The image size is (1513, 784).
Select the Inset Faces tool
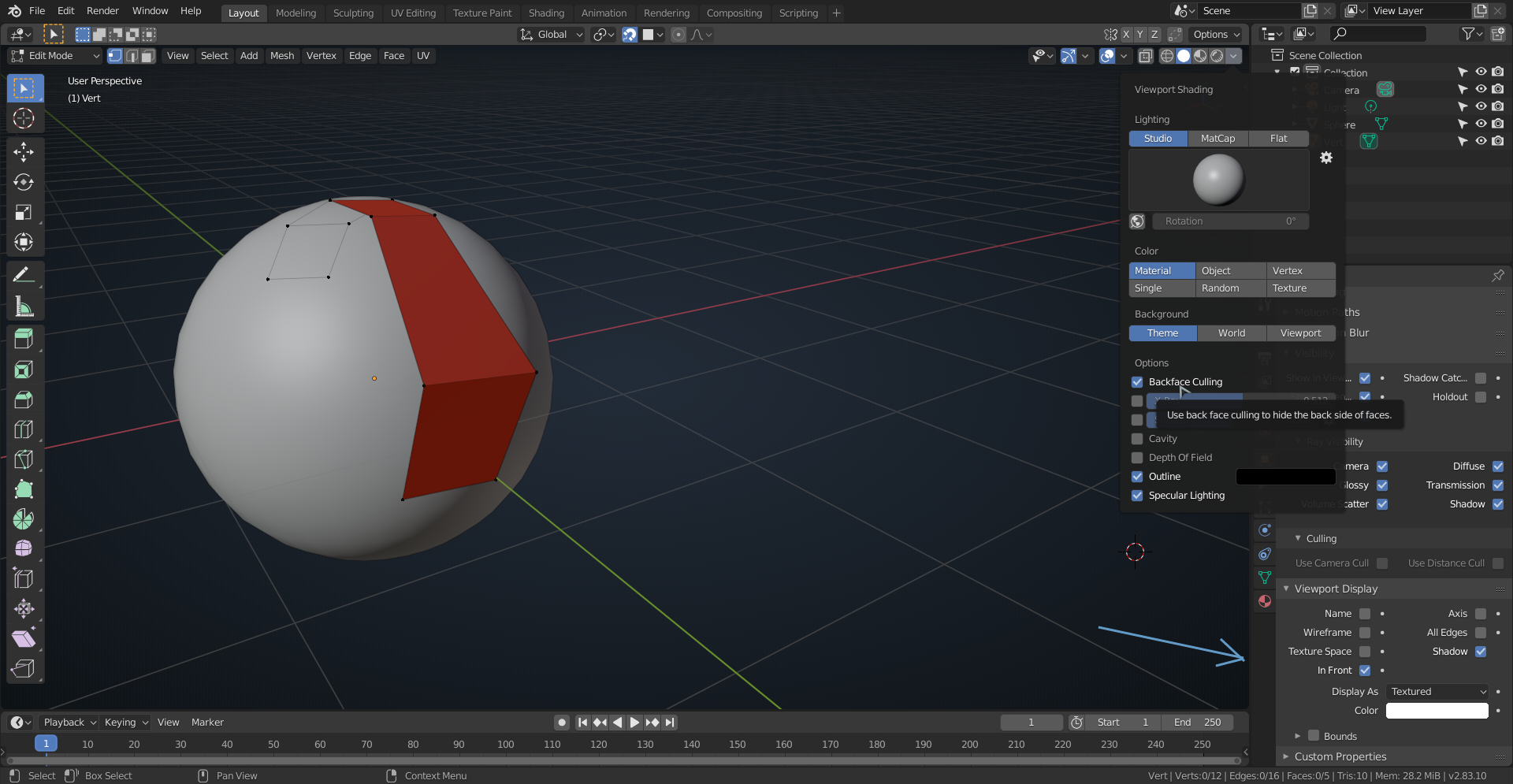pos(24,370)
